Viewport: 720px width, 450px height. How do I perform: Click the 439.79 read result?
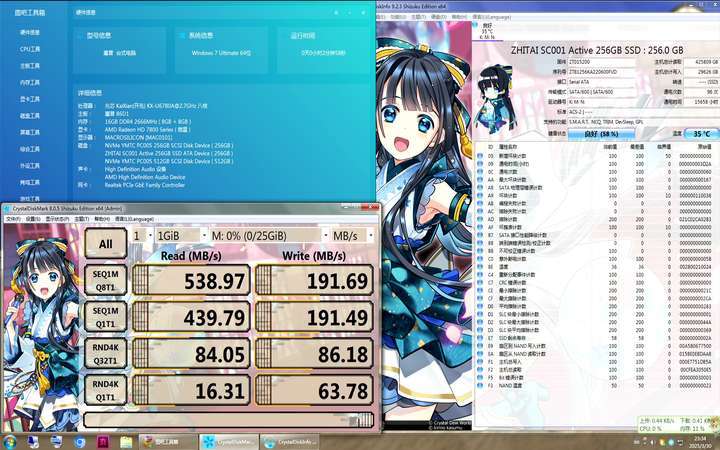[191, 317]
